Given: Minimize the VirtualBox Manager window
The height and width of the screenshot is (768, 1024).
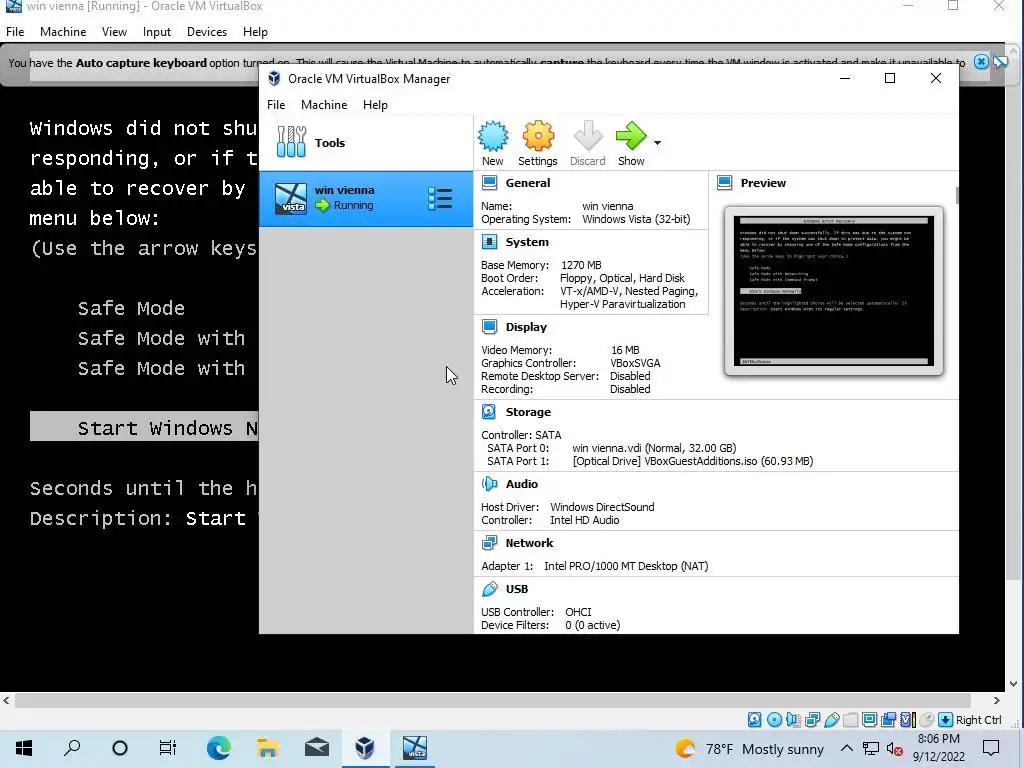Looking at the screenshot, I should [844, 78].
